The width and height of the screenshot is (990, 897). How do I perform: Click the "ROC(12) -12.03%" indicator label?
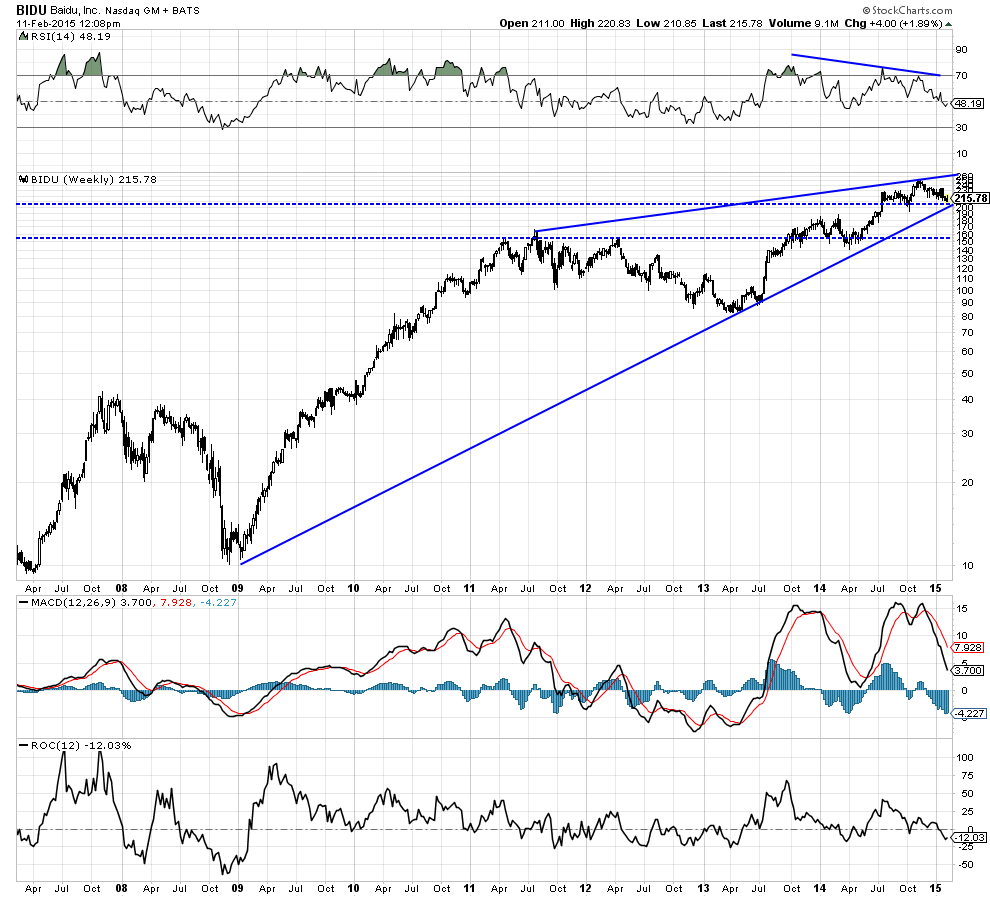[81, 746]
